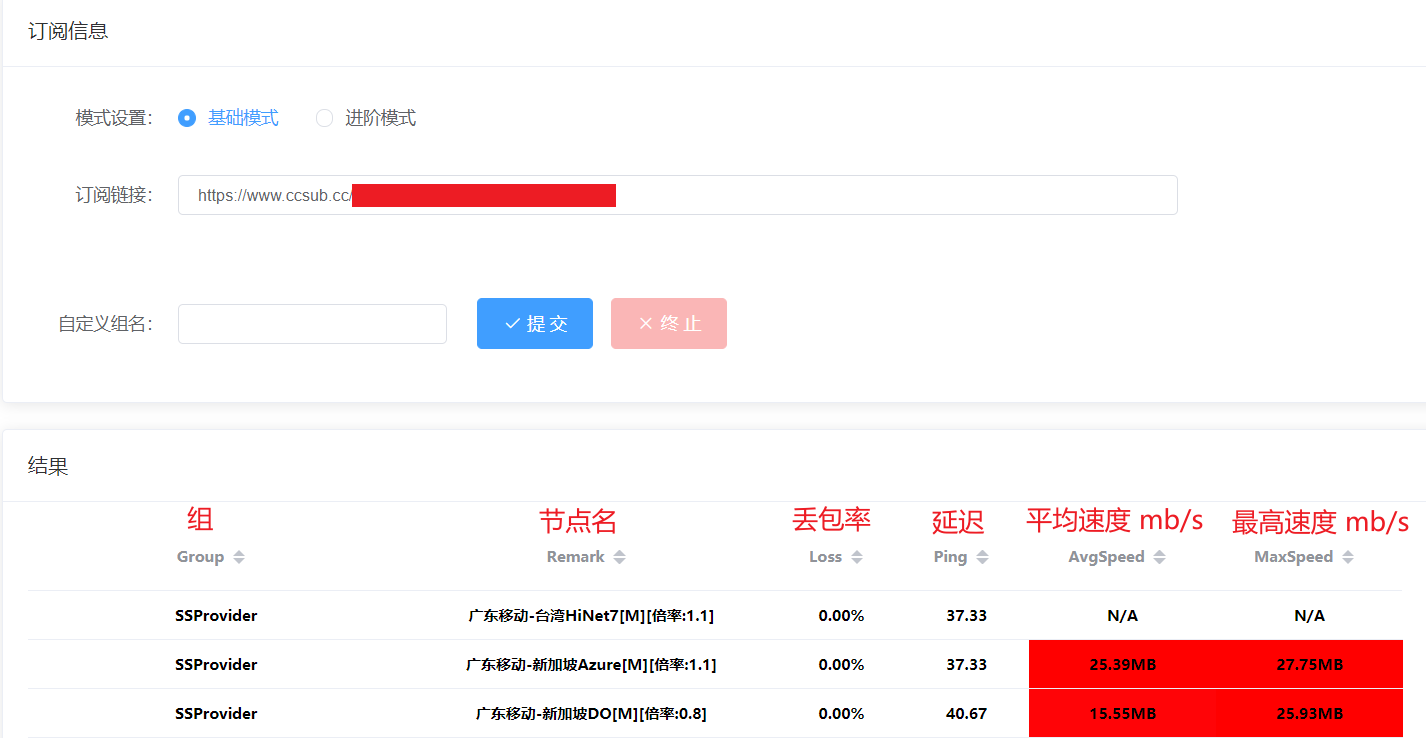Click the 终止 stop button
This screenshot has height=738, width=1426.
(x=669, y=323)
